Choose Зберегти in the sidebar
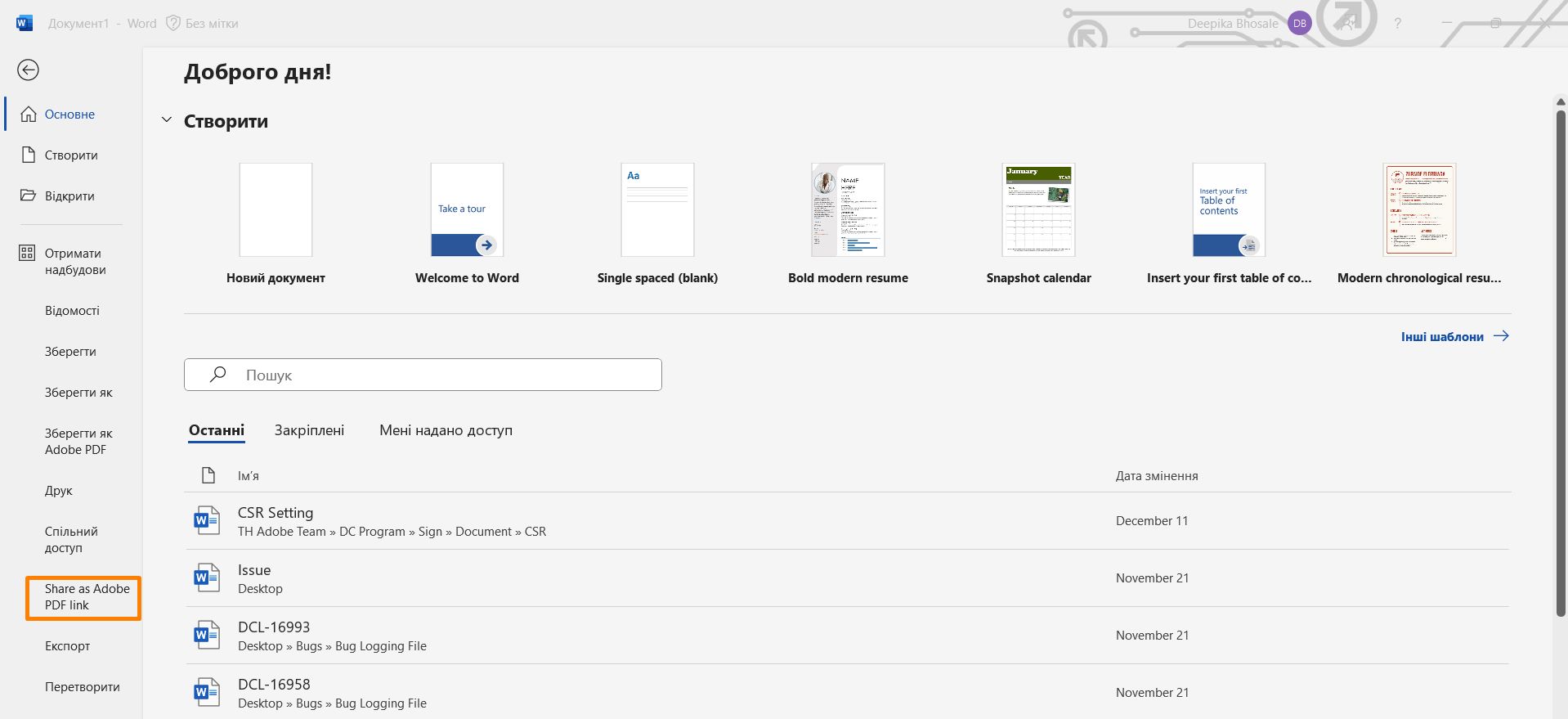 coord(70,352)
